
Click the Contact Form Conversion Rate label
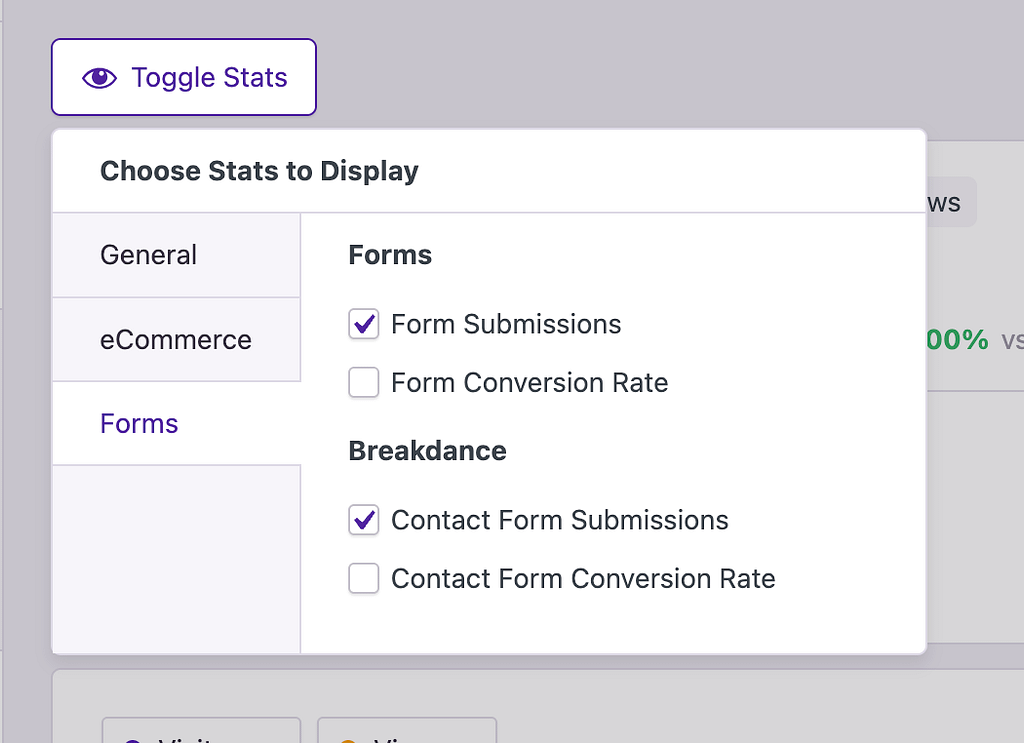[583, 578]
